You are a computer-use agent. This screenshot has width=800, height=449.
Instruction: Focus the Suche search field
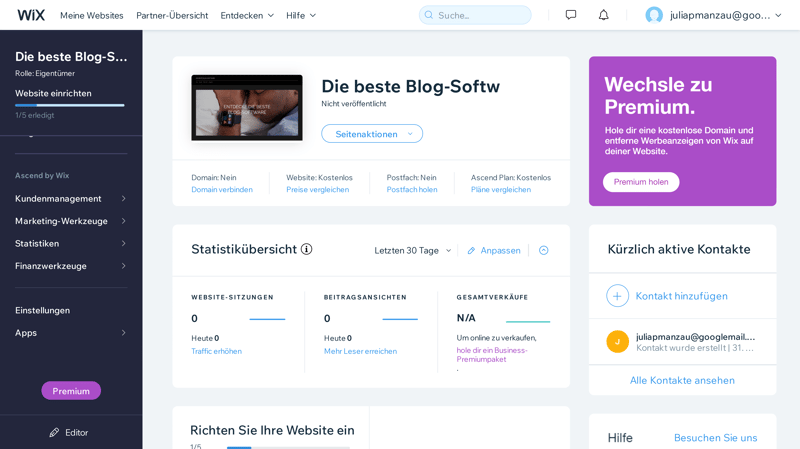(475, 15)
